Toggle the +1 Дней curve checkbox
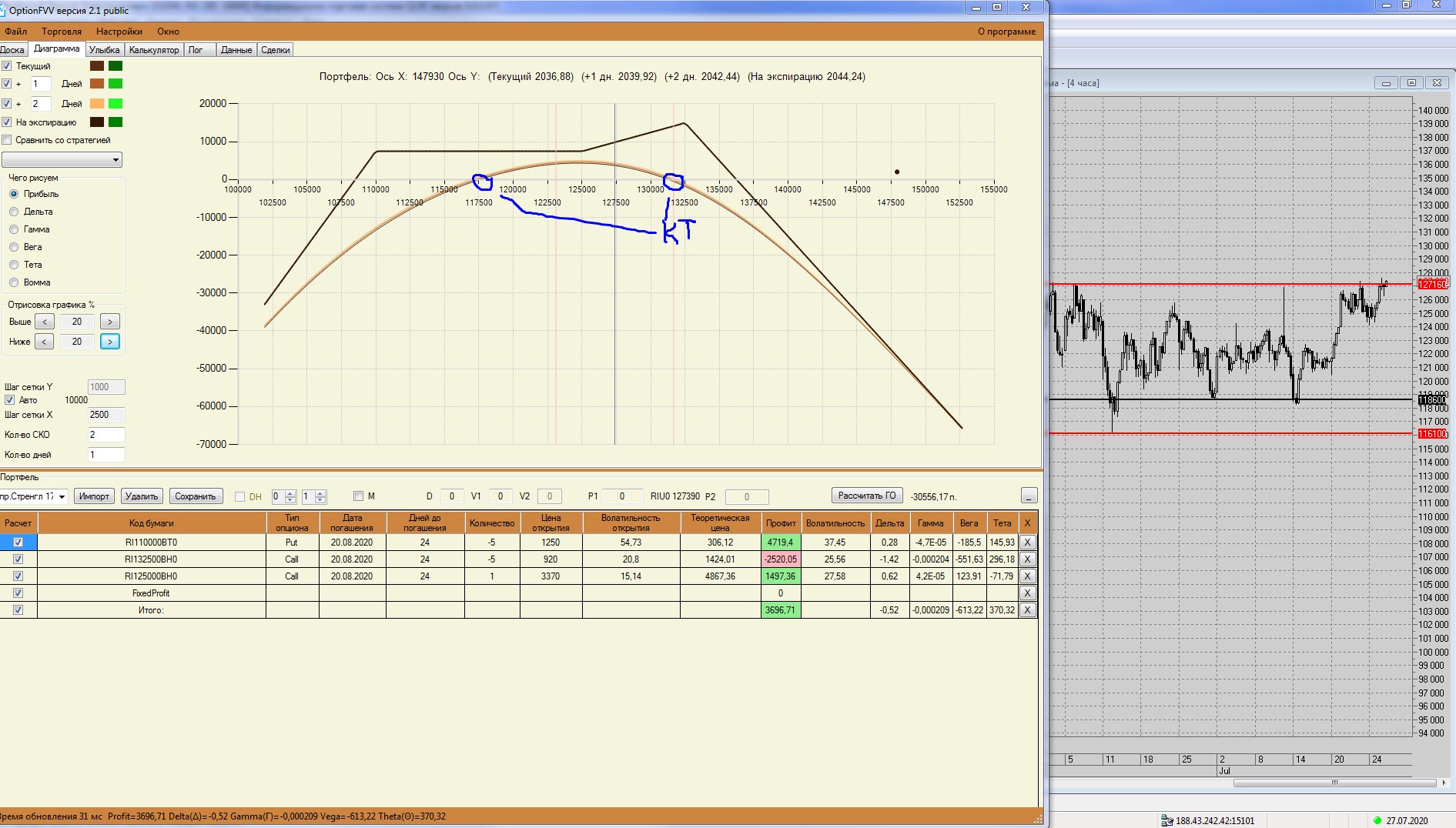The image size is (1456, 828). tap(7, 84)
